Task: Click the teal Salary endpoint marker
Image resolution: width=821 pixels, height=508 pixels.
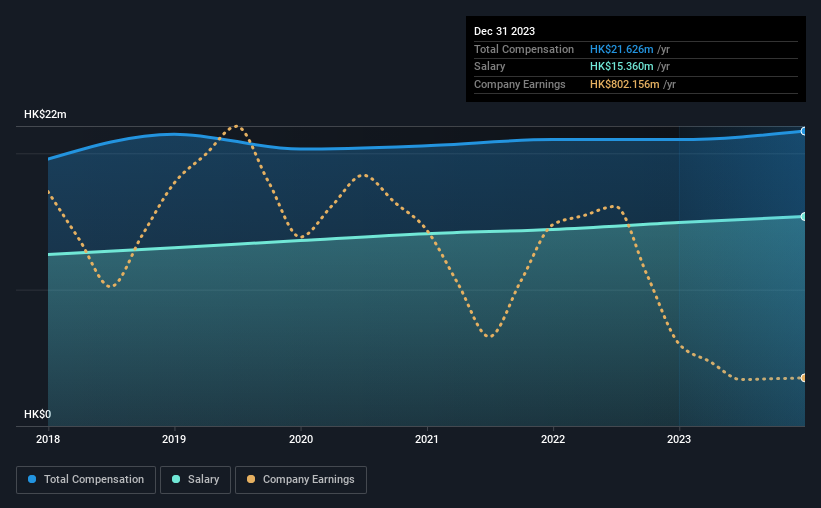Action: [803, 216]
